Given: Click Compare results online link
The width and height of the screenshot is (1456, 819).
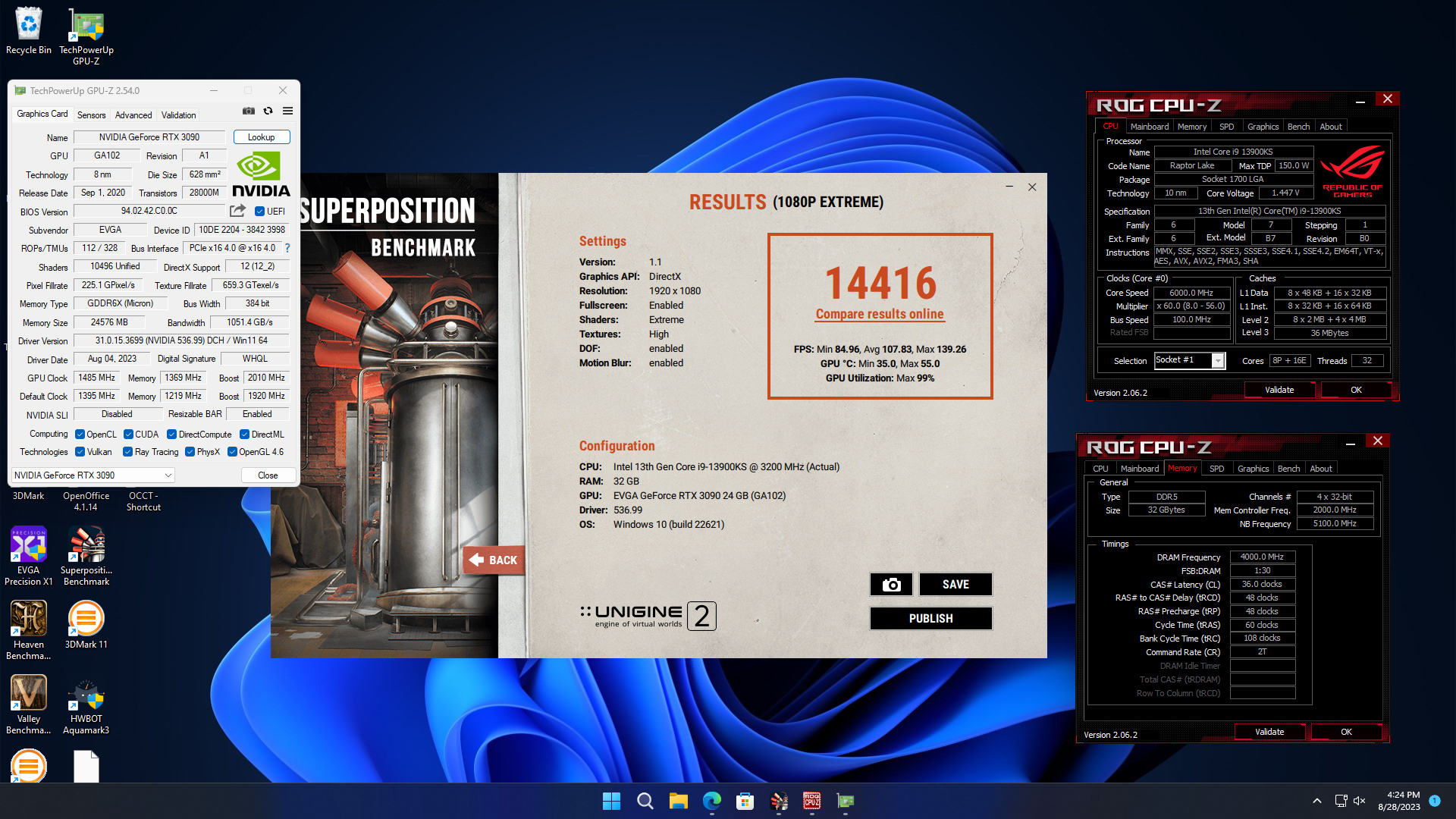Looking at the screenshot, I should click(880, 314).
